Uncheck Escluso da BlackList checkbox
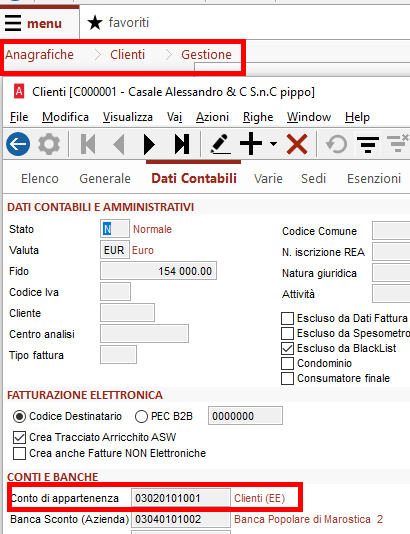The width and height of the screenshot is (410, 534). [x=287, y=348]
